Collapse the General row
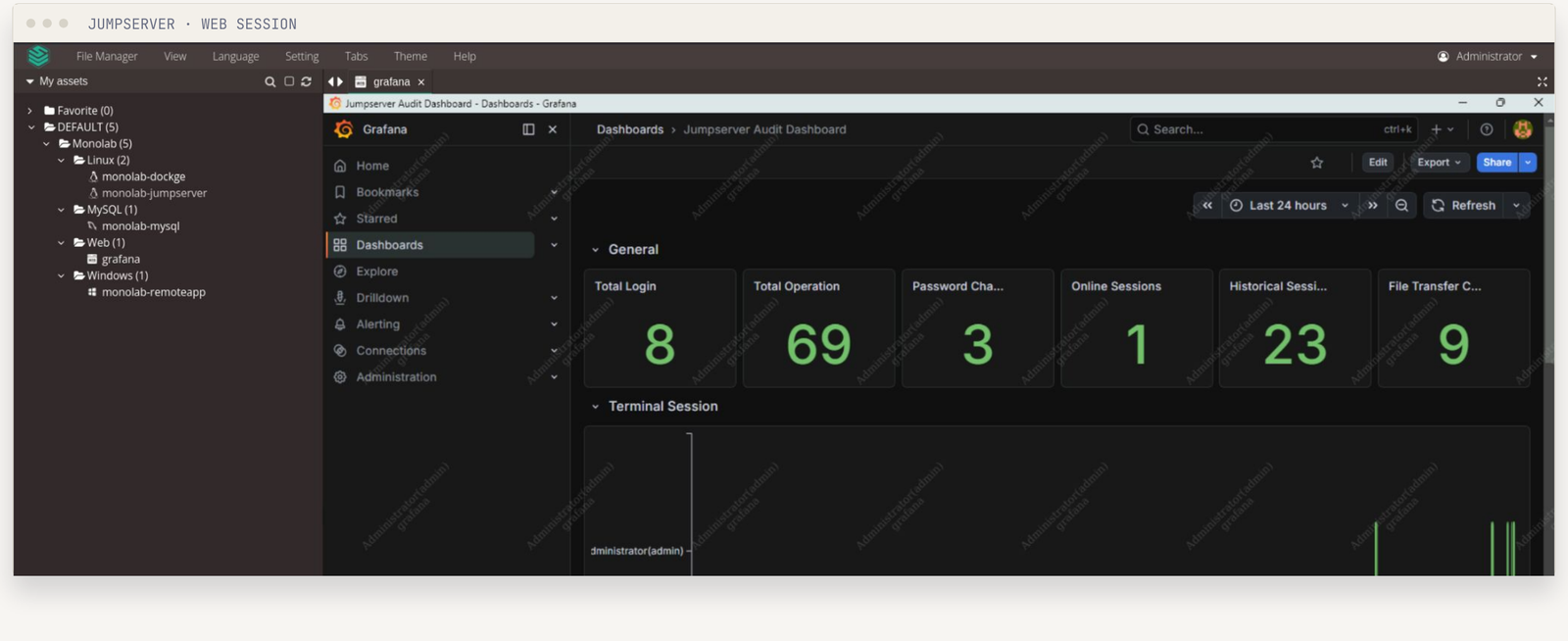The width and height of the screenshot is (1568, 641). click(x=595, y=250)
